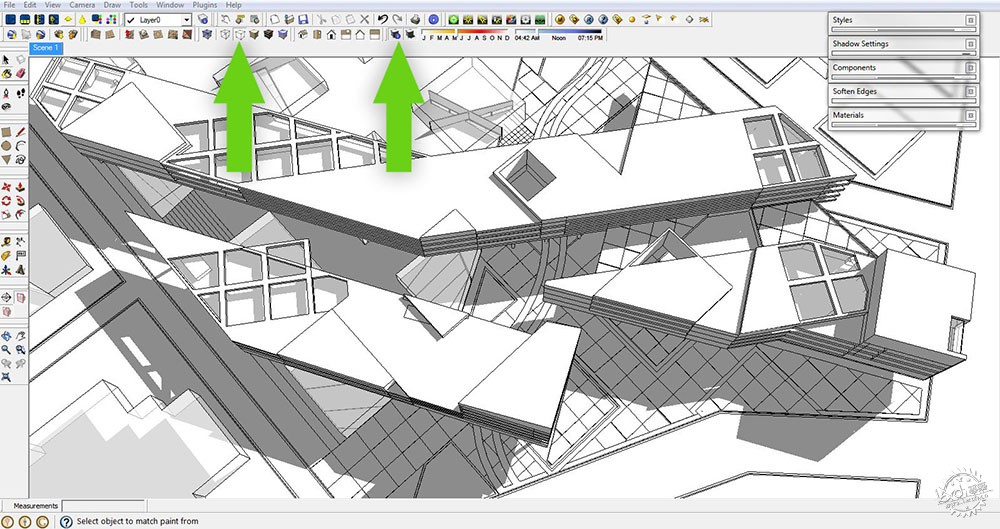1000x529 pixels.
Task: Switch to the Scene 1 tab
Action: (x=46, y=48)
